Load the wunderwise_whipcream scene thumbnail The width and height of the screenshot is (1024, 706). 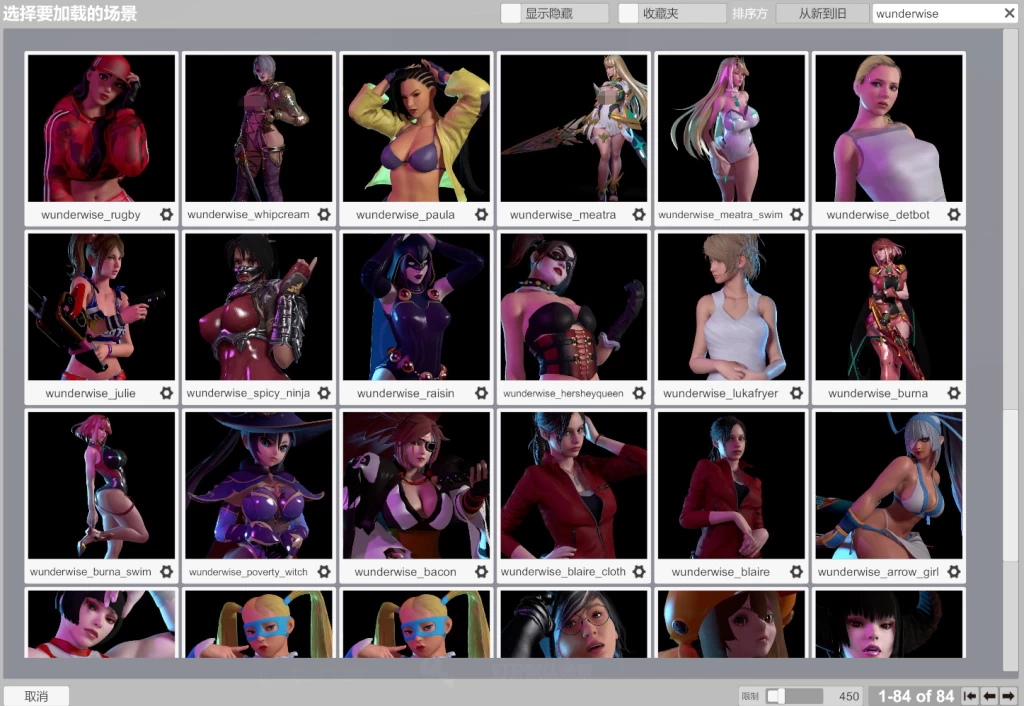pos(258,128)
